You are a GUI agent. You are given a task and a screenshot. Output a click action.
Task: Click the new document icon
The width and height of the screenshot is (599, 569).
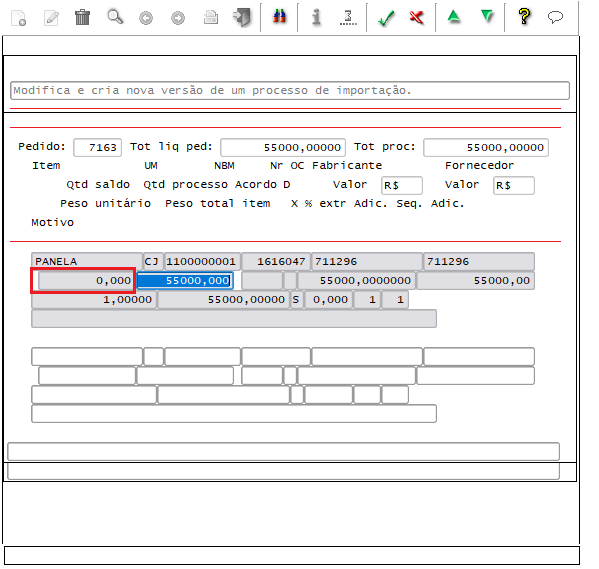tap(18, 18)
